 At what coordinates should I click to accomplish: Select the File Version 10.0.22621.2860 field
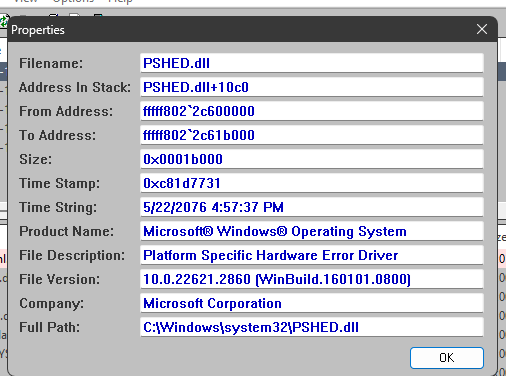(312, 279)
